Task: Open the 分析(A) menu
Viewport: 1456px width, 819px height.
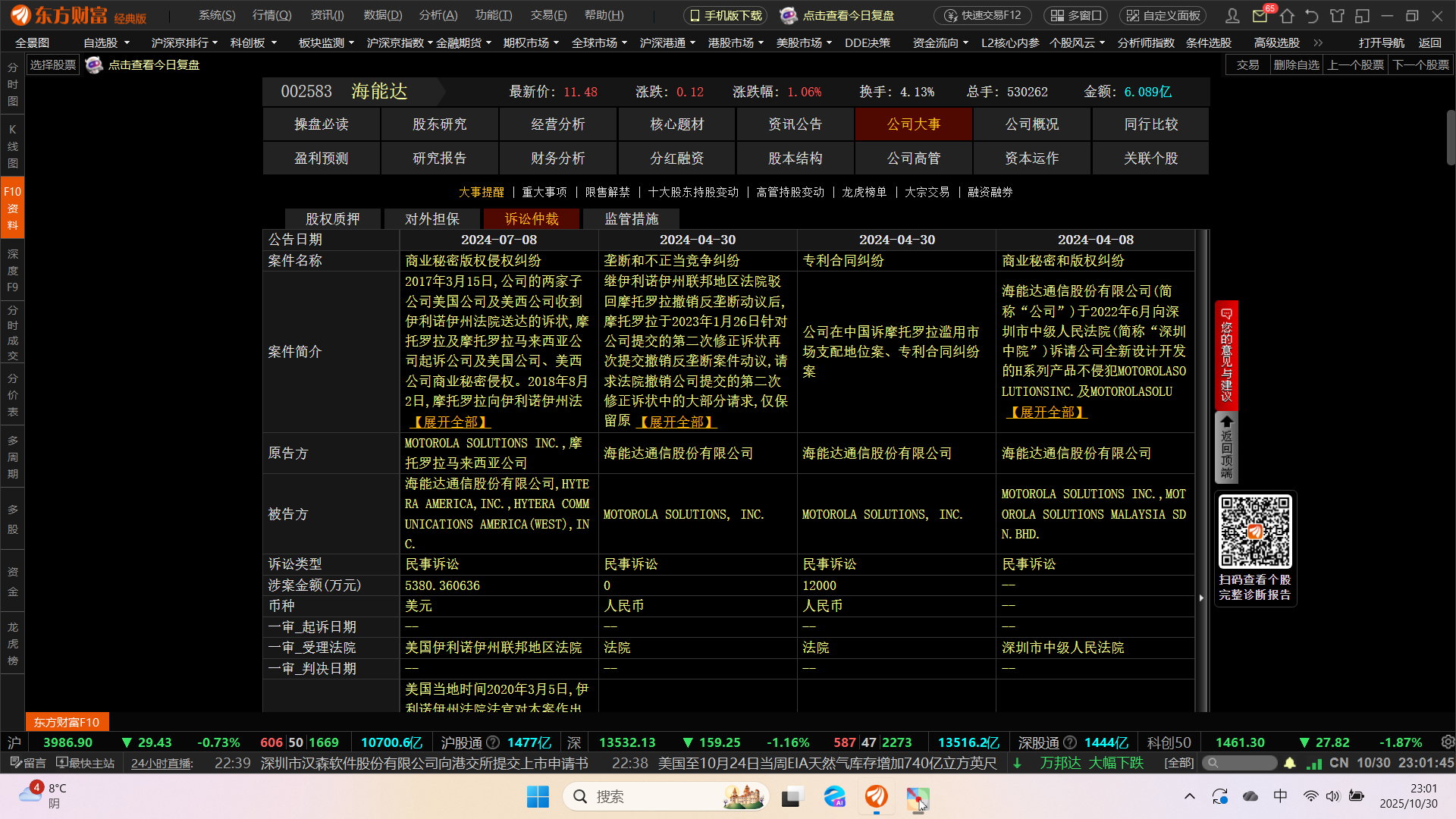Action: coord(438,15)
